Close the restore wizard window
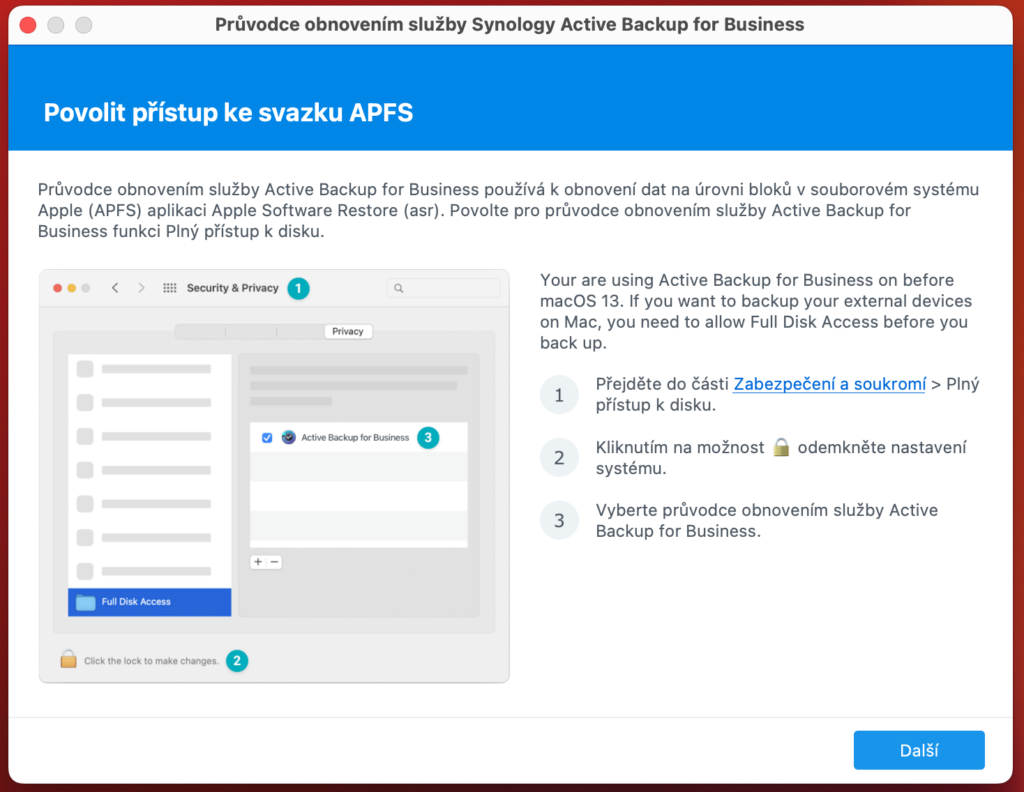1024x792 pixels. pos(28,25)
